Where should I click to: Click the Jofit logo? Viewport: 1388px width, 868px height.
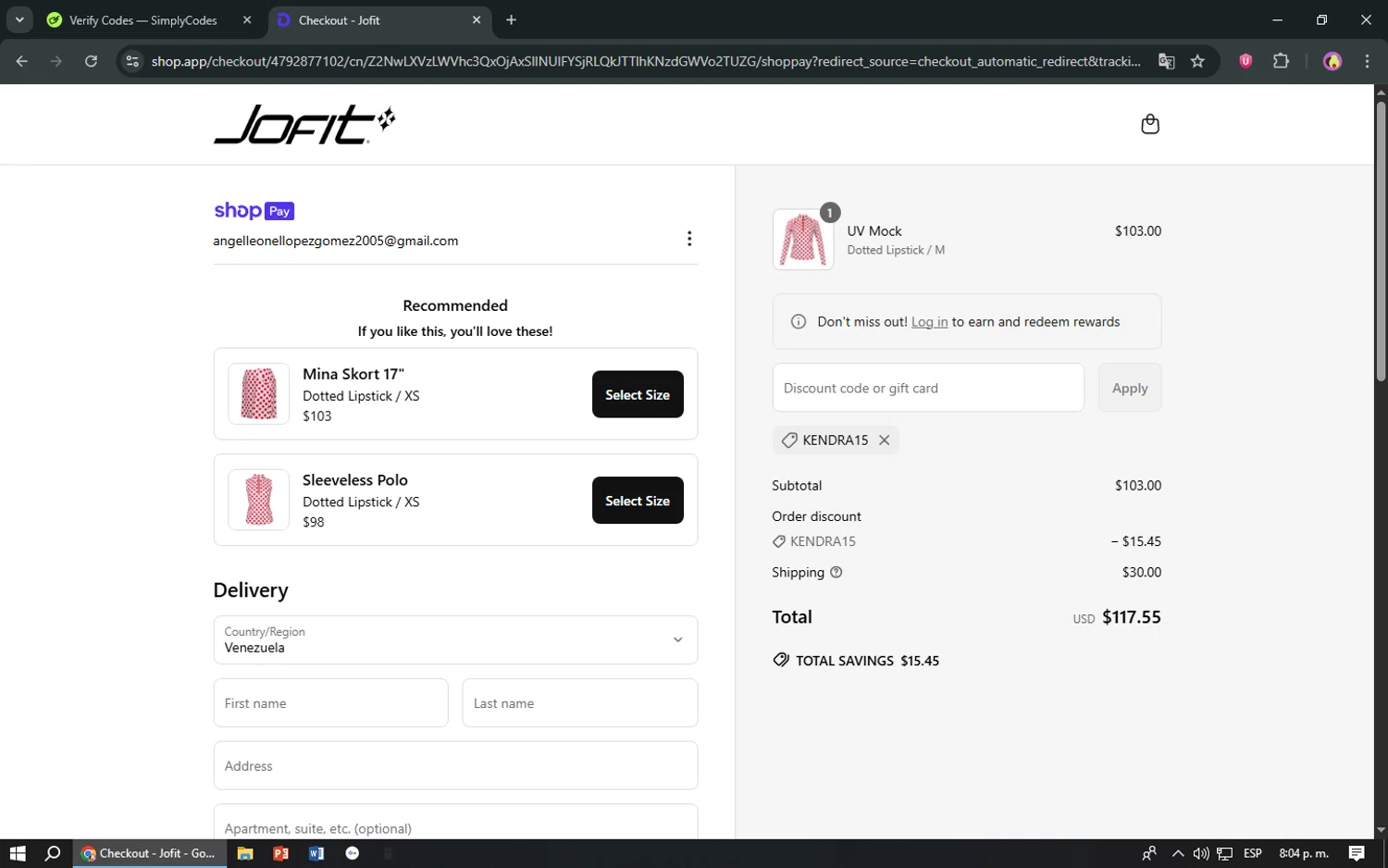tap(304, 125)
